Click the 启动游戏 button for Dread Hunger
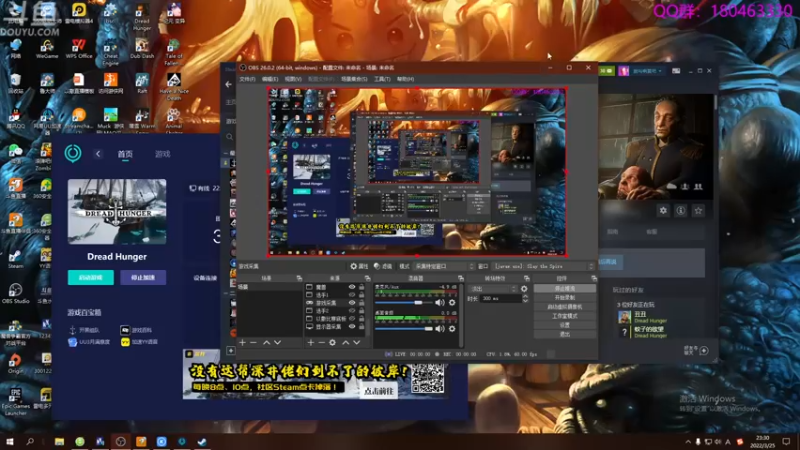800x450 pixels. coord(91,278)
